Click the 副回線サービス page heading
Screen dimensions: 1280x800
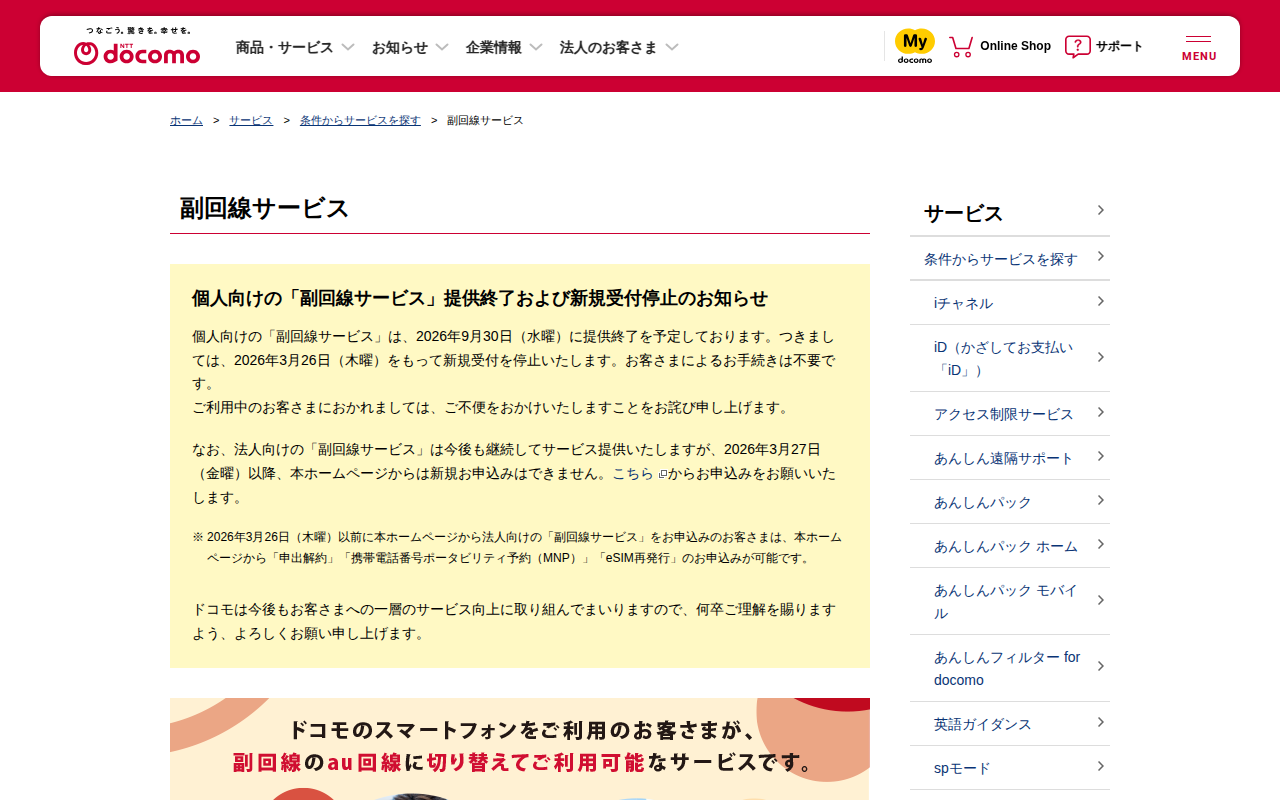point(264,208)
